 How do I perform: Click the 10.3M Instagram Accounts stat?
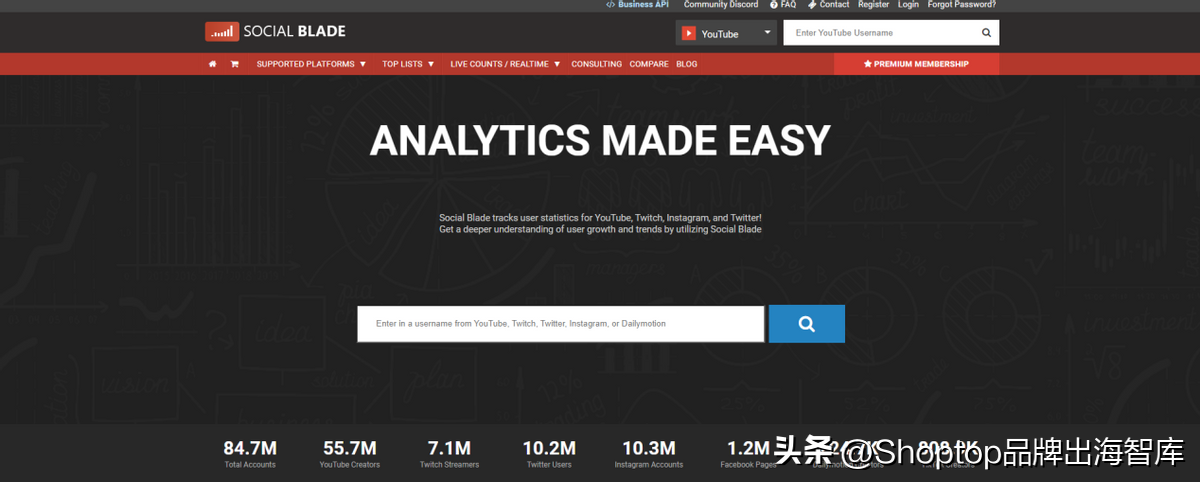[649, 454]
